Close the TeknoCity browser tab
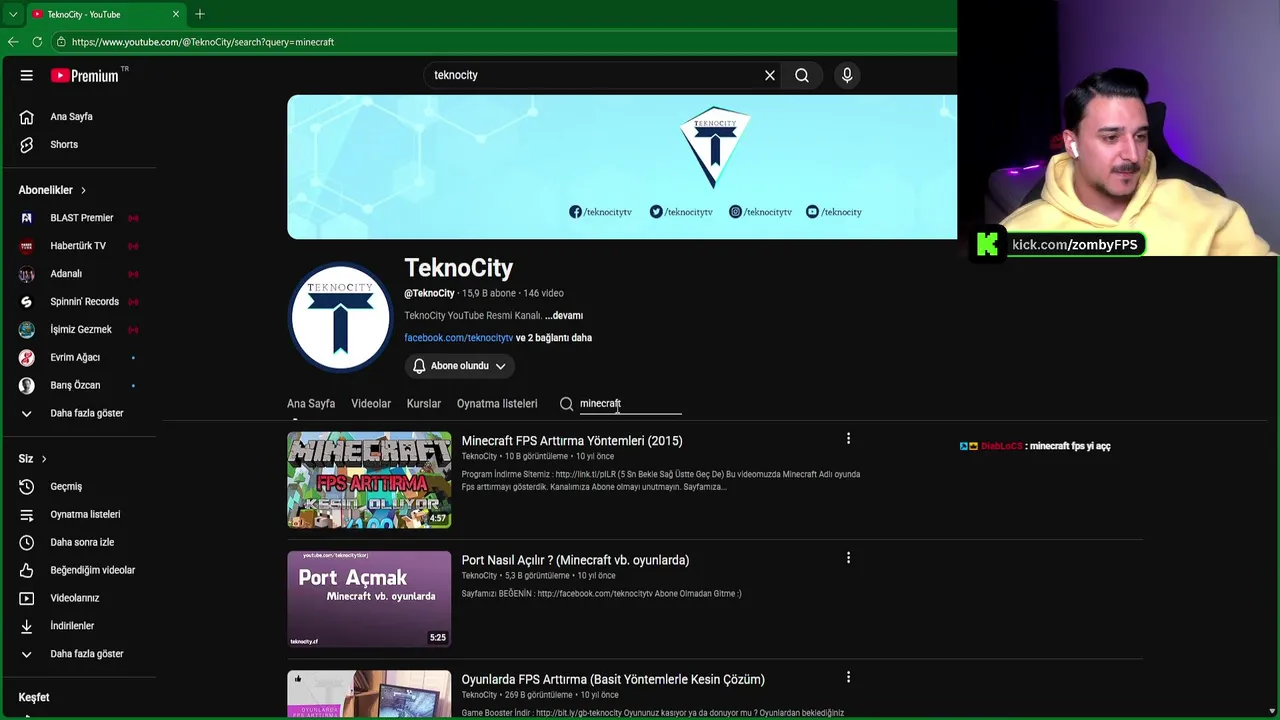Screen dimensions: 1280x720 pyautogui.click(x=176, y=14)
